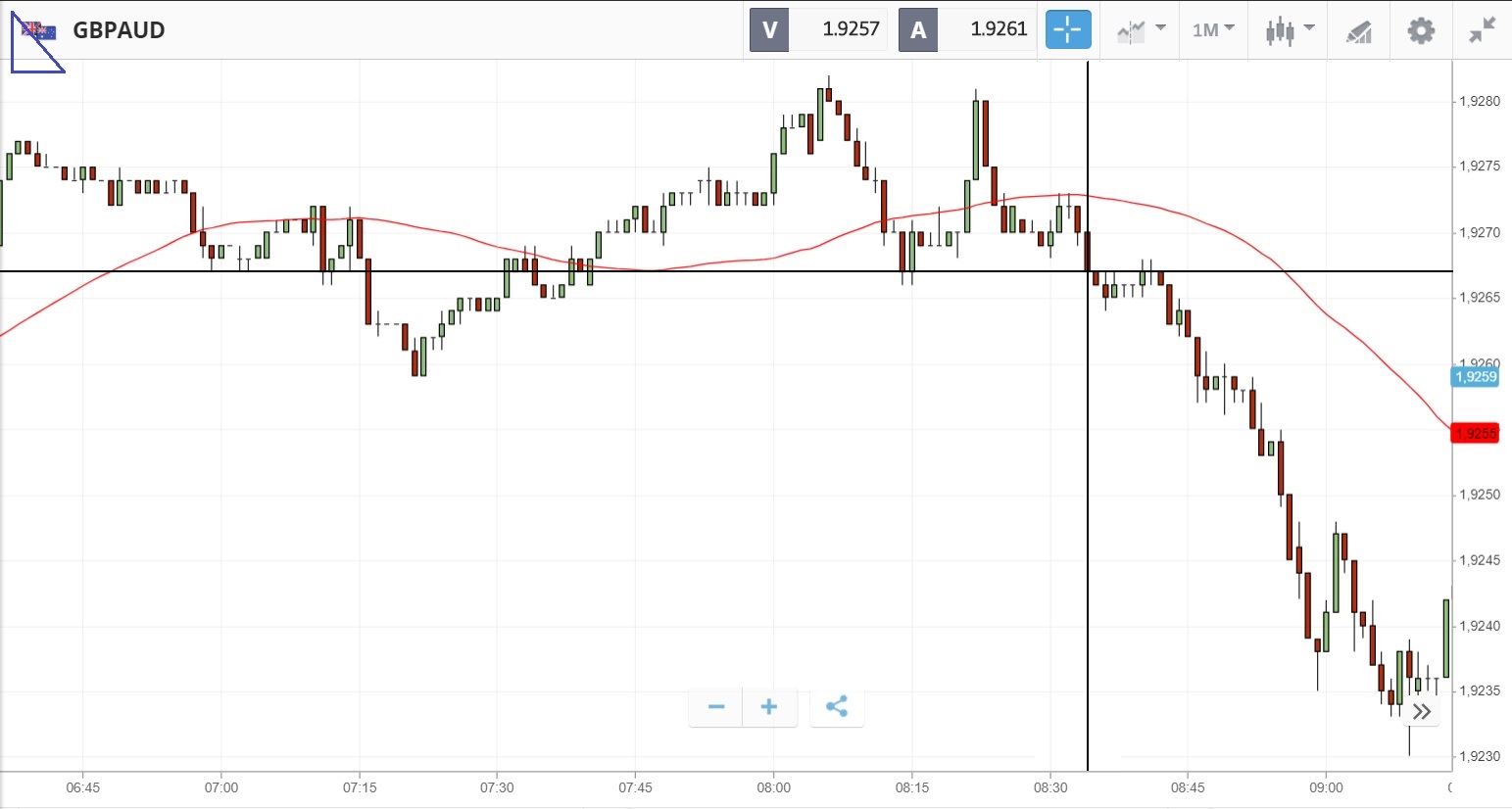Click the collapse chart arrows icon
The width and height of the screenshot is (1512, 809).
coord(1482,30)
